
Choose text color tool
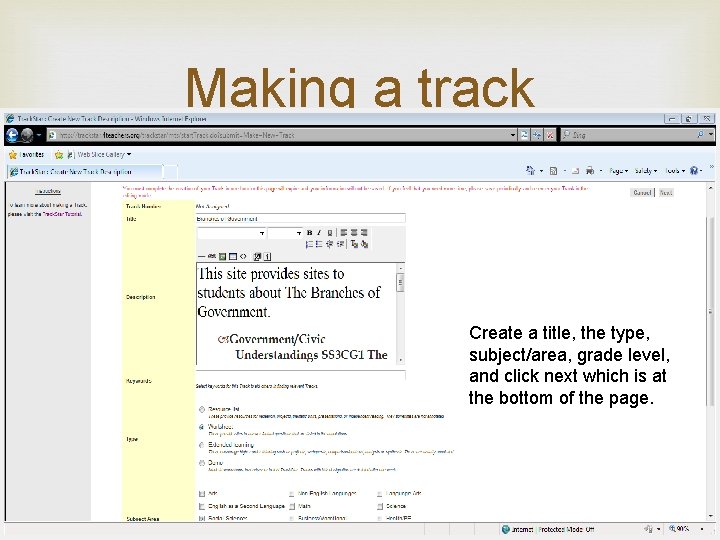coord(354,244)
